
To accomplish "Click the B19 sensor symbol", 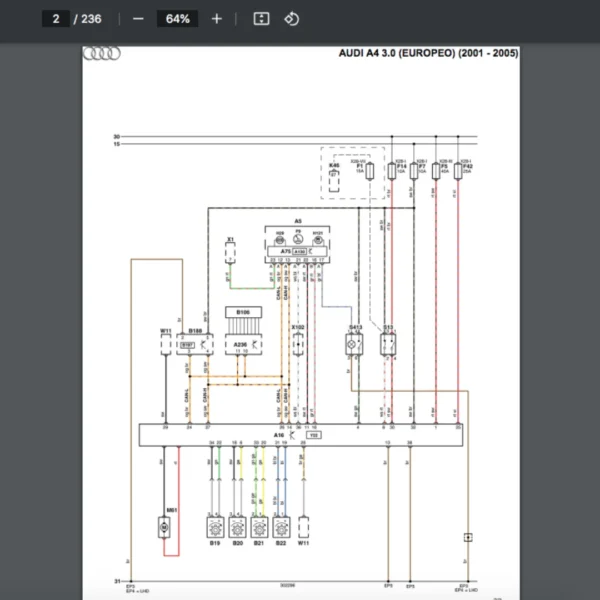I will click(x=214, y=527).
